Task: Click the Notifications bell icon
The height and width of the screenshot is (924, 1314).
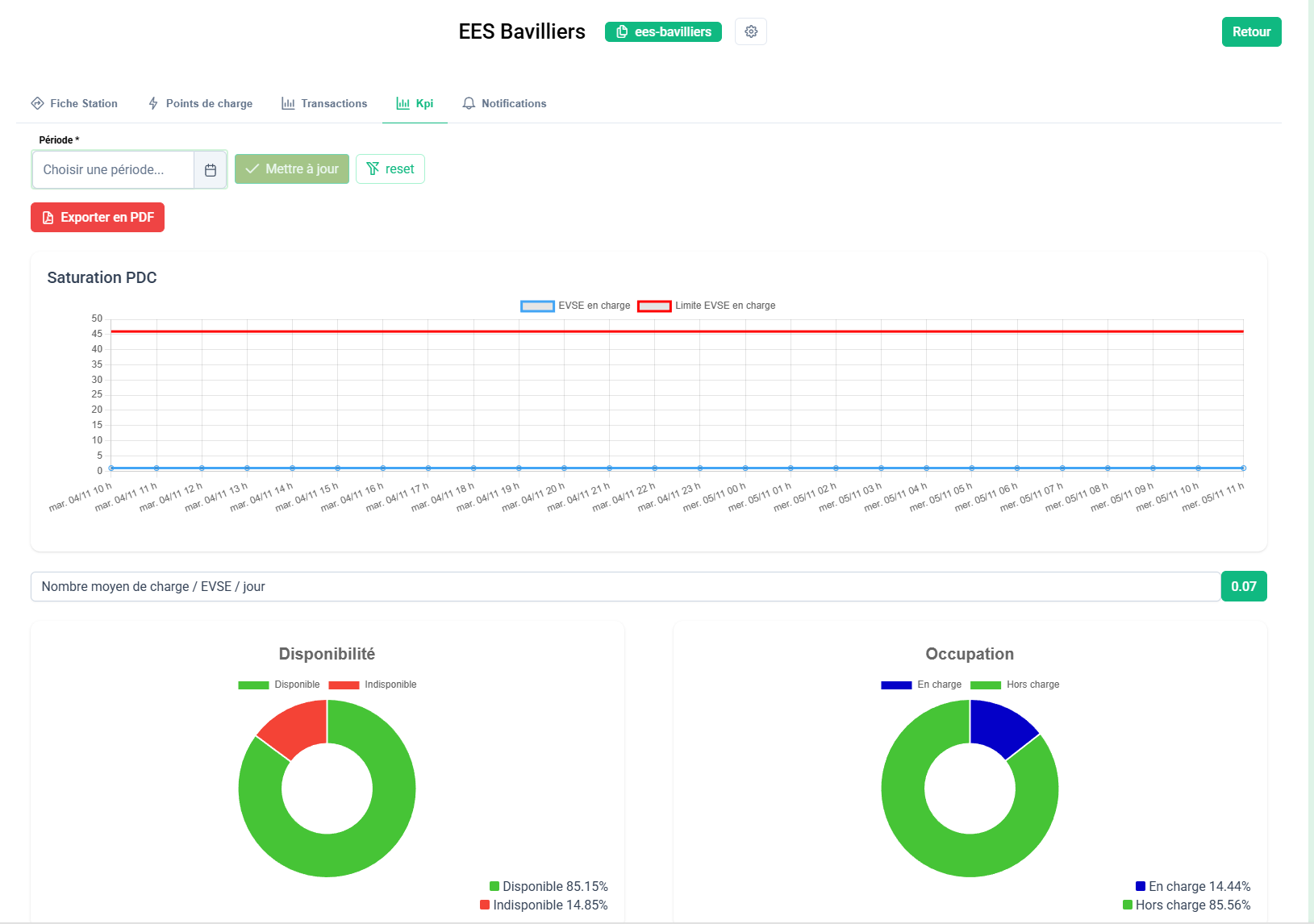Action: [x=469, y=103]
